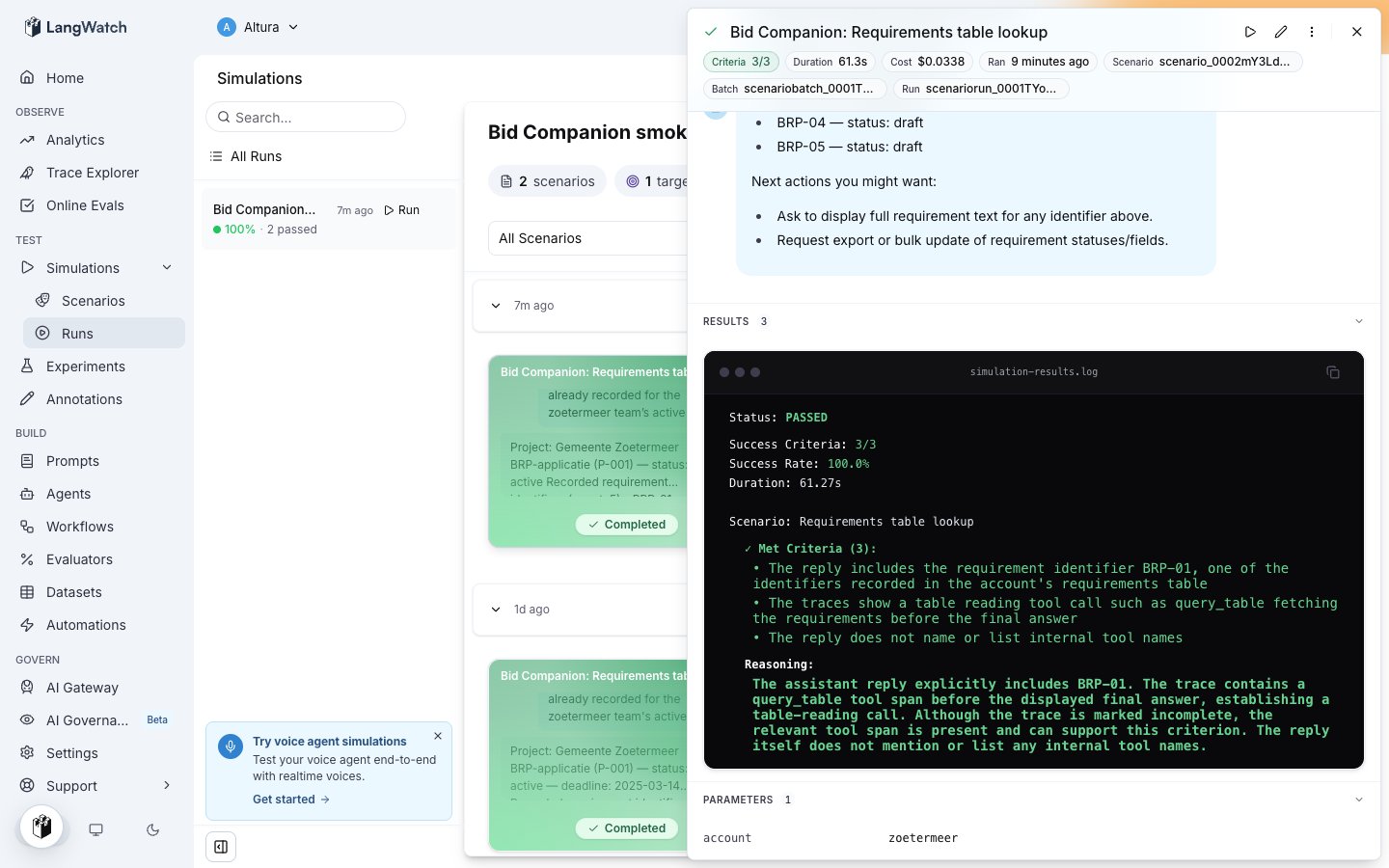Click the Online Evals checkbox icon

tap(27, 205)
